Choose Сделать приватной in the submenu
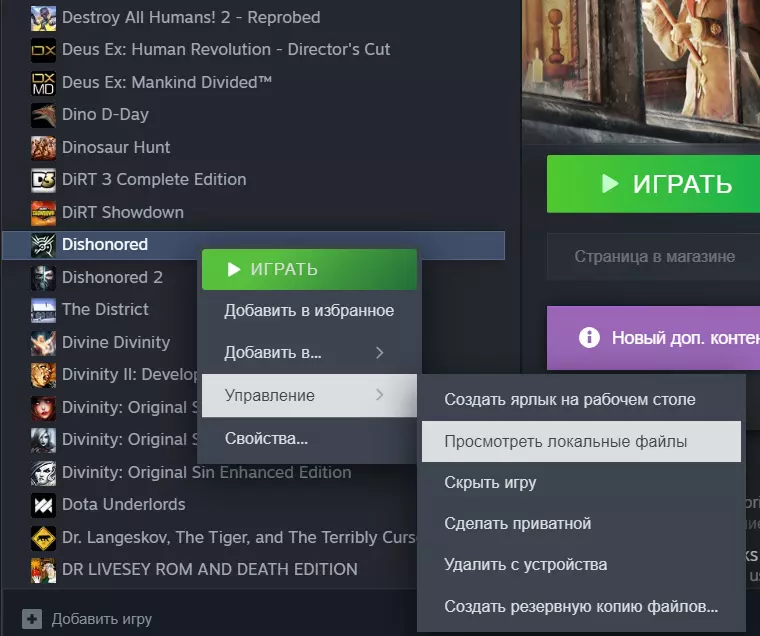The width and height of the screenshot is (760, 636). (581, 524)
